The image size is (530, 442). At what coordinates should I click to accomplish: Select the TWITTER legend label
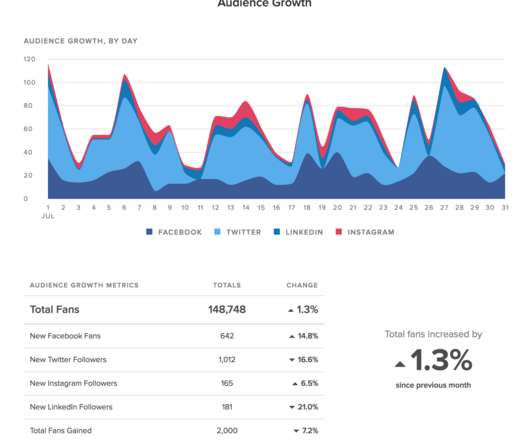coord(244,232)
